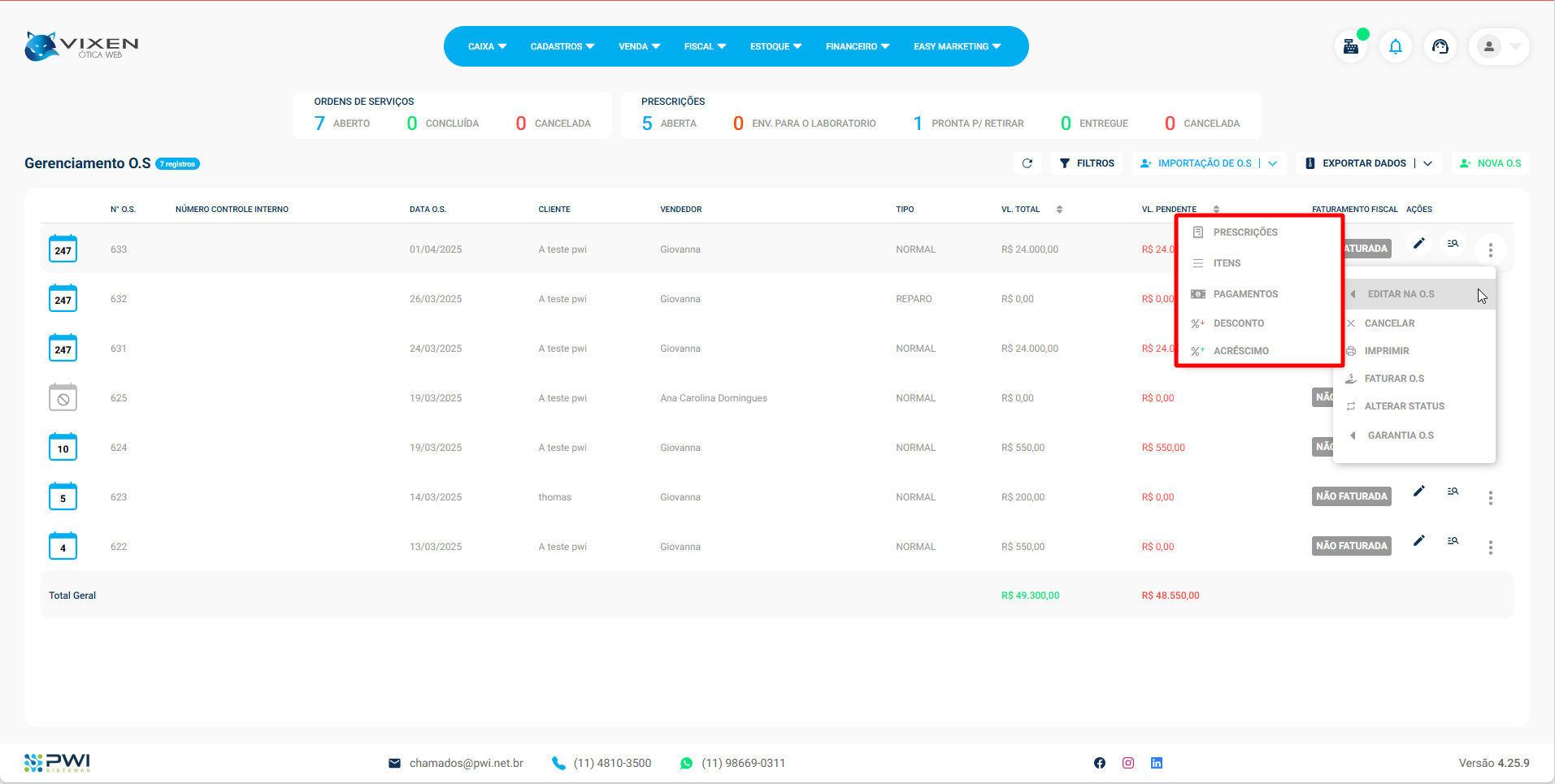Screen dimensions: 1555x784
Task: Click the pencil edit icon for O.S 623
Action: (x=1418, y=492)
